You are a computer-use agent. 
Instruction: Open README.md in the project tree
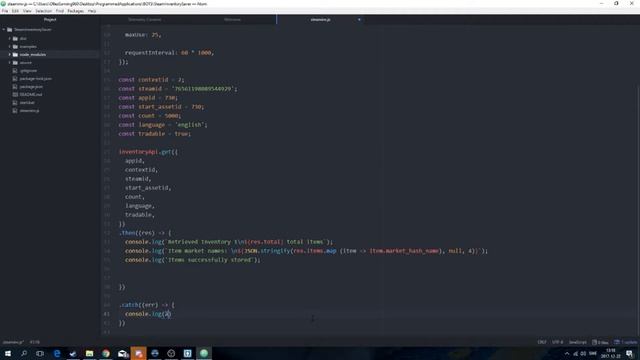tap(31, 94)
